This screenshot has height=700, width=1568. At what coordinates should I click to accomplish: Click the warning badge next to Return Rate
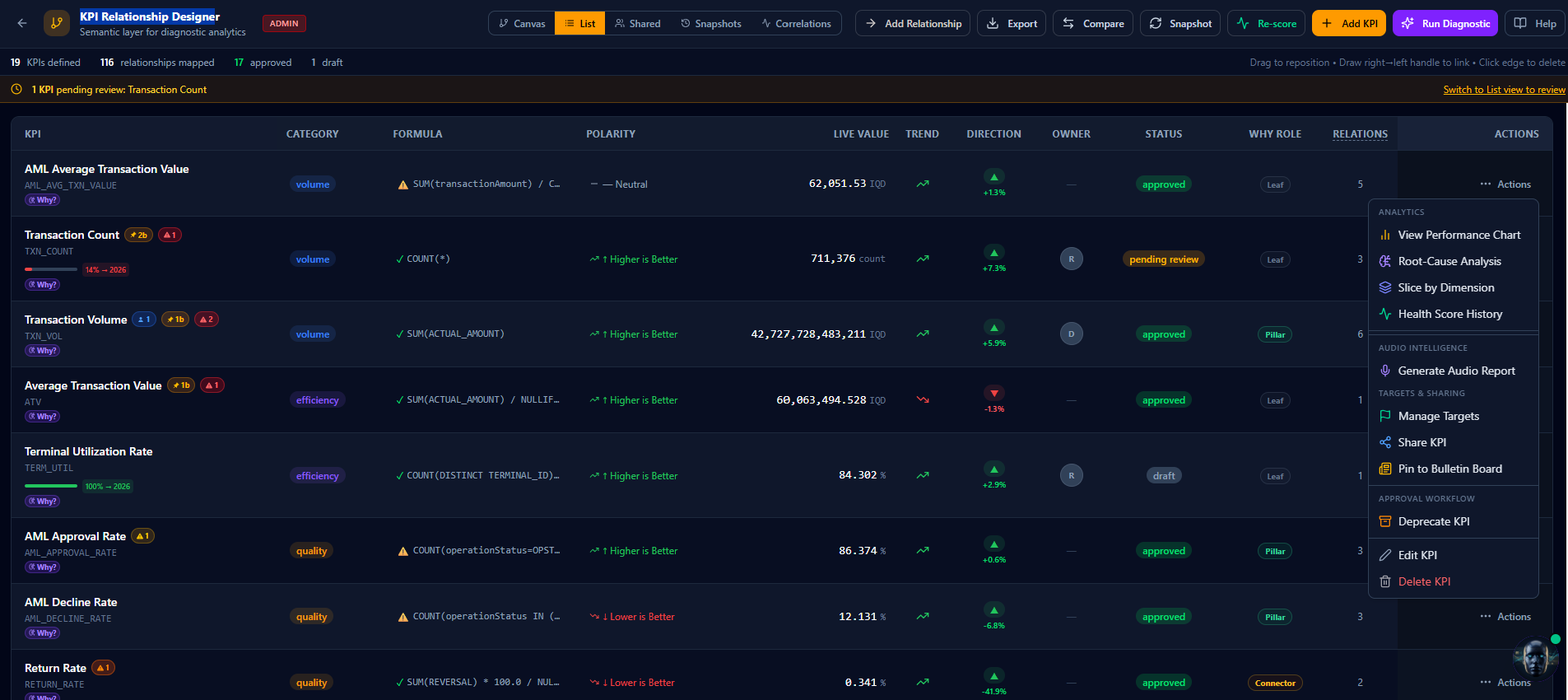point(103,668)
